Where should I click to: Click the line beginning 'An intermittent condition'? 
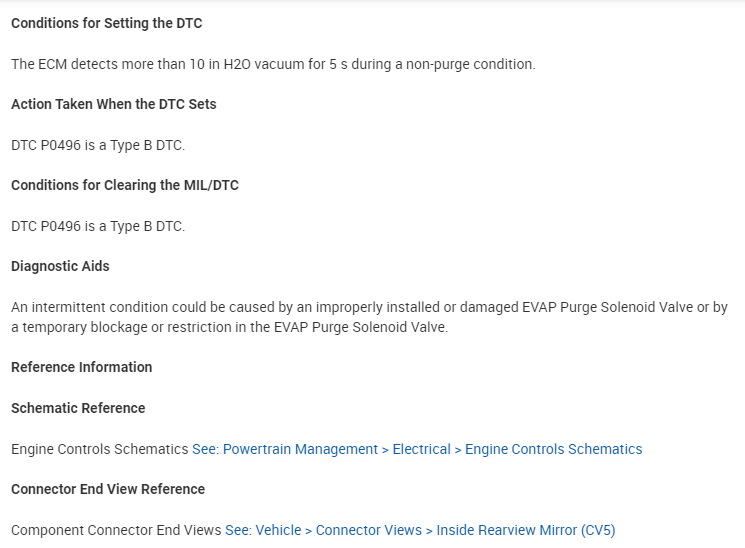click(369, 307)
